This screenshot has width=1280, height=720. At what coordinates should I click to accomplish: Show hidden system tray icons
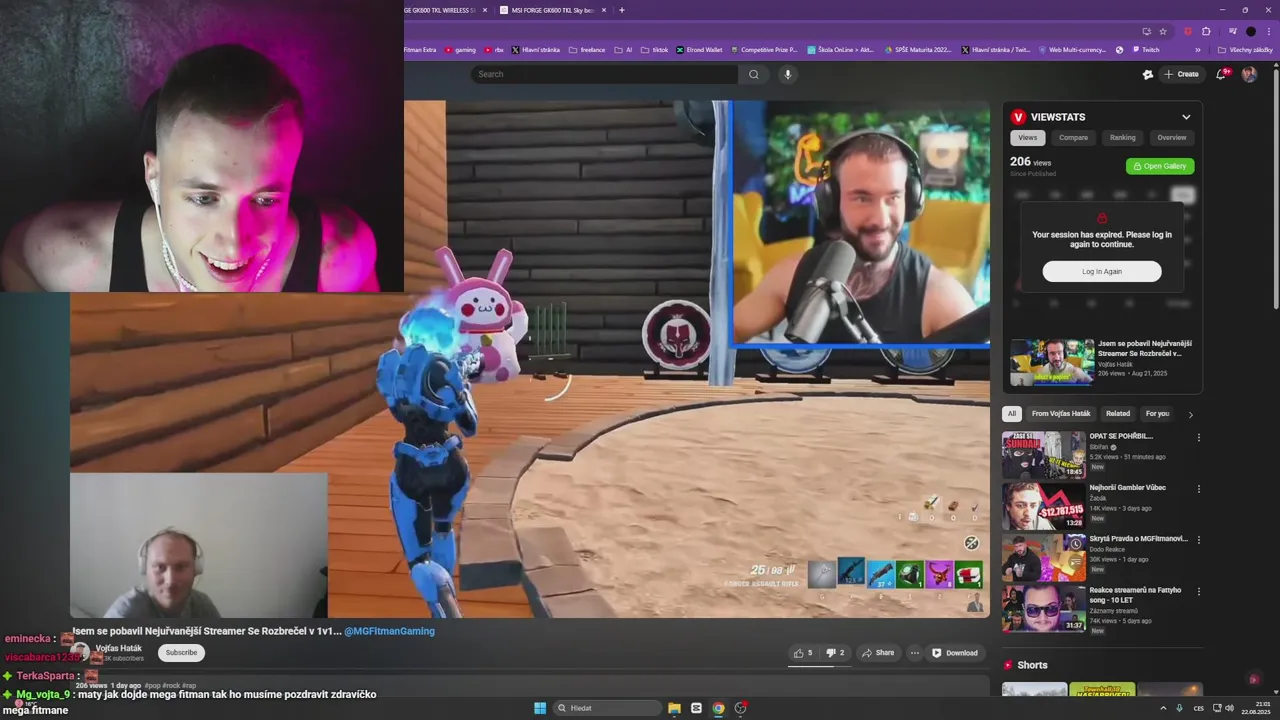coord(1163,708)
